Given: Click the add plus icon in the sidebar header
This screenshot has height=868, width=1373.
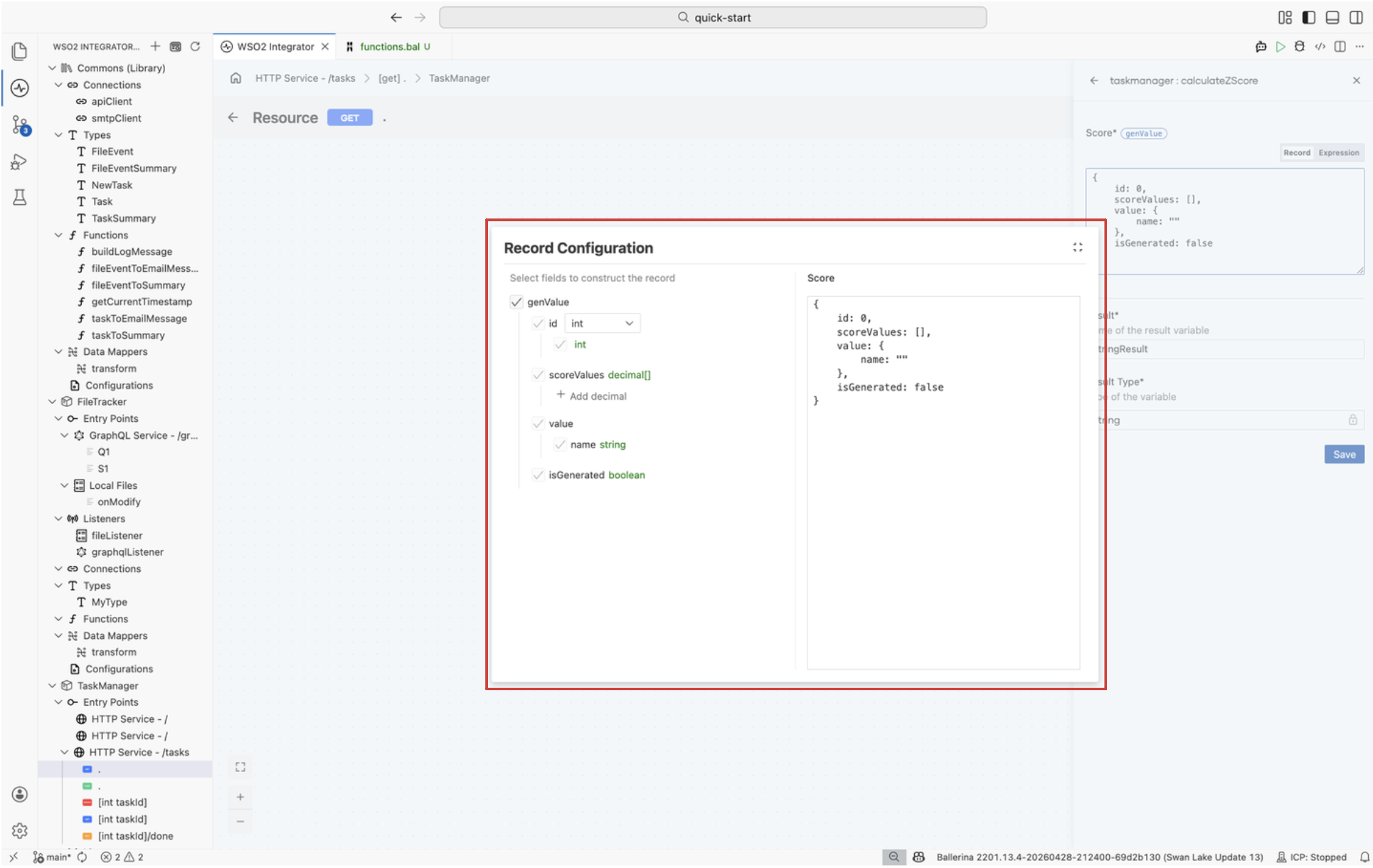Looking at the screenshot, I should (x=155, y=47).
